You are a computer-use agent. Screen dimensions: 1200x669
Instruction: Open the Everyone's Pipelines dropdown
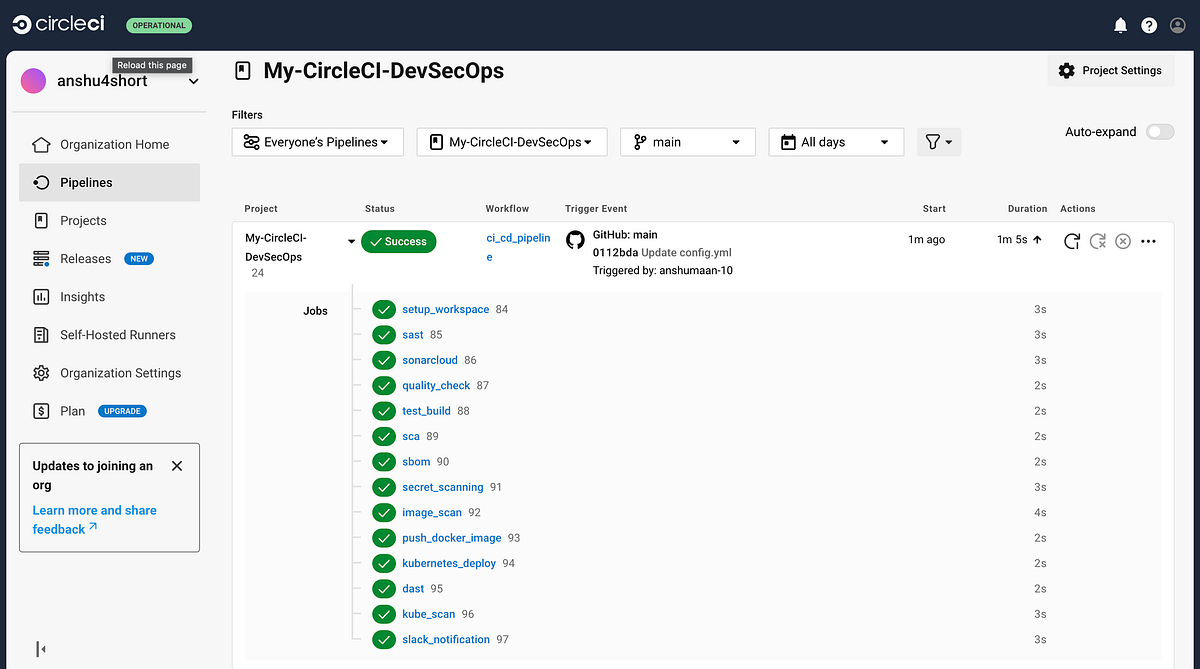click(317, 141)
